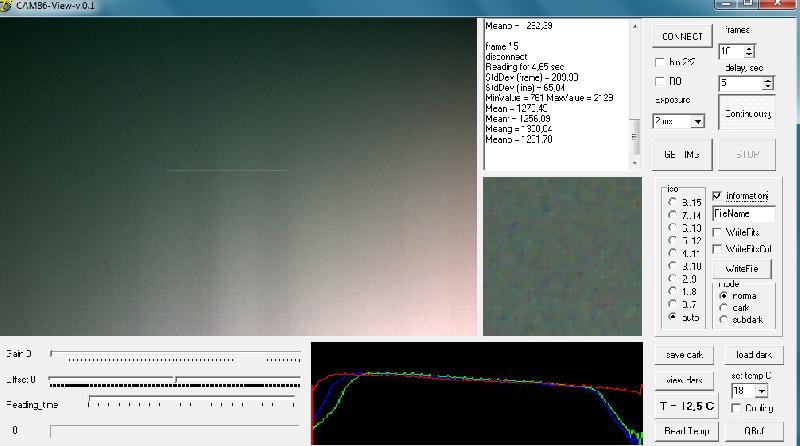Image resolution: width=800 pixels, height=446 pixels.
Task: Choose dark mode radio button
Action: pyautogui.click(x=723, y=308)
